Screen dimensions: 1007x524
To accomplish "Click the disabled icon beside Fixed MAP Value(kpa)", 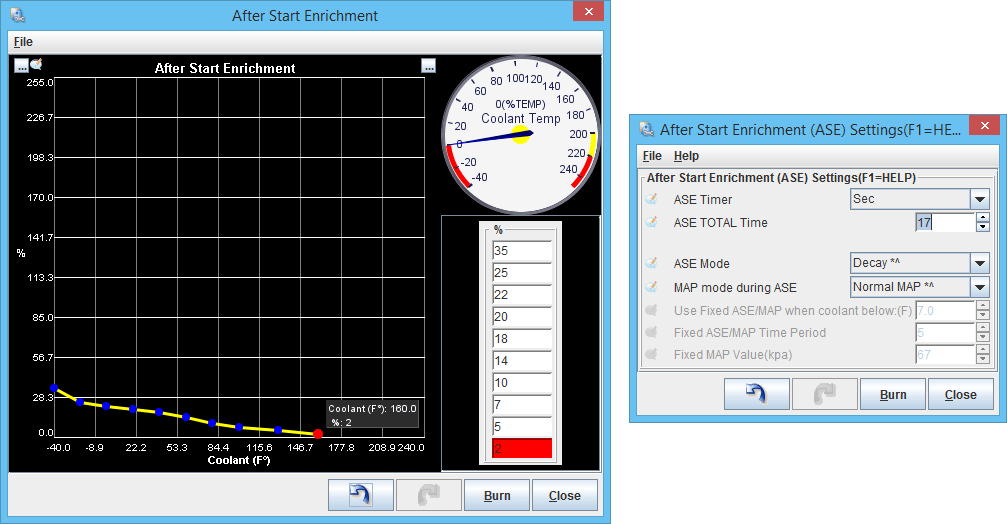I will click(652, 354).
